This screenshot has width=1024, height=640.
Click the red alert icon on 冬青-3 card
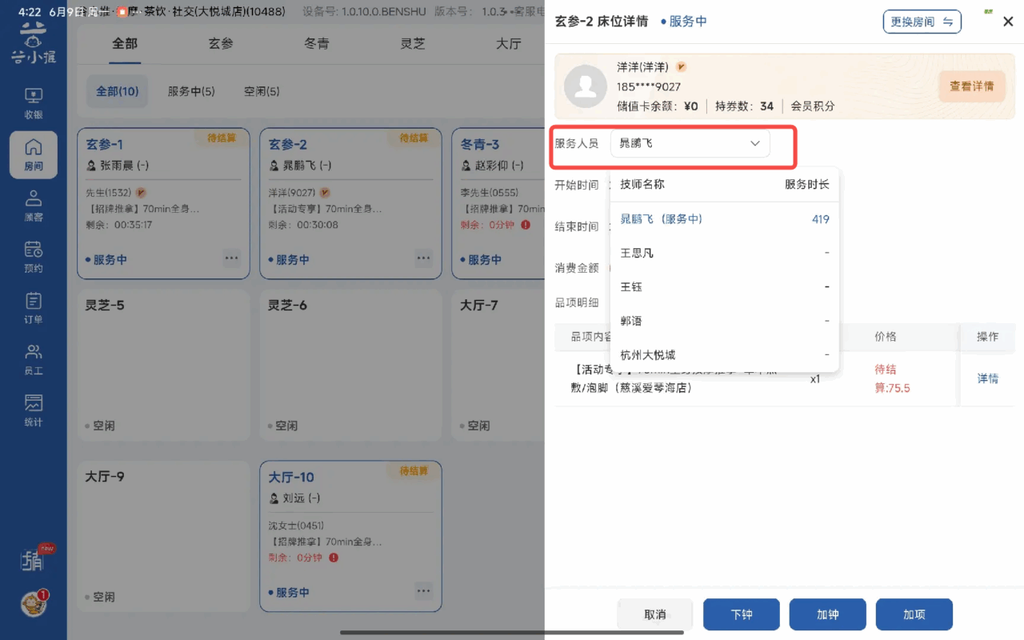(526, 225)
